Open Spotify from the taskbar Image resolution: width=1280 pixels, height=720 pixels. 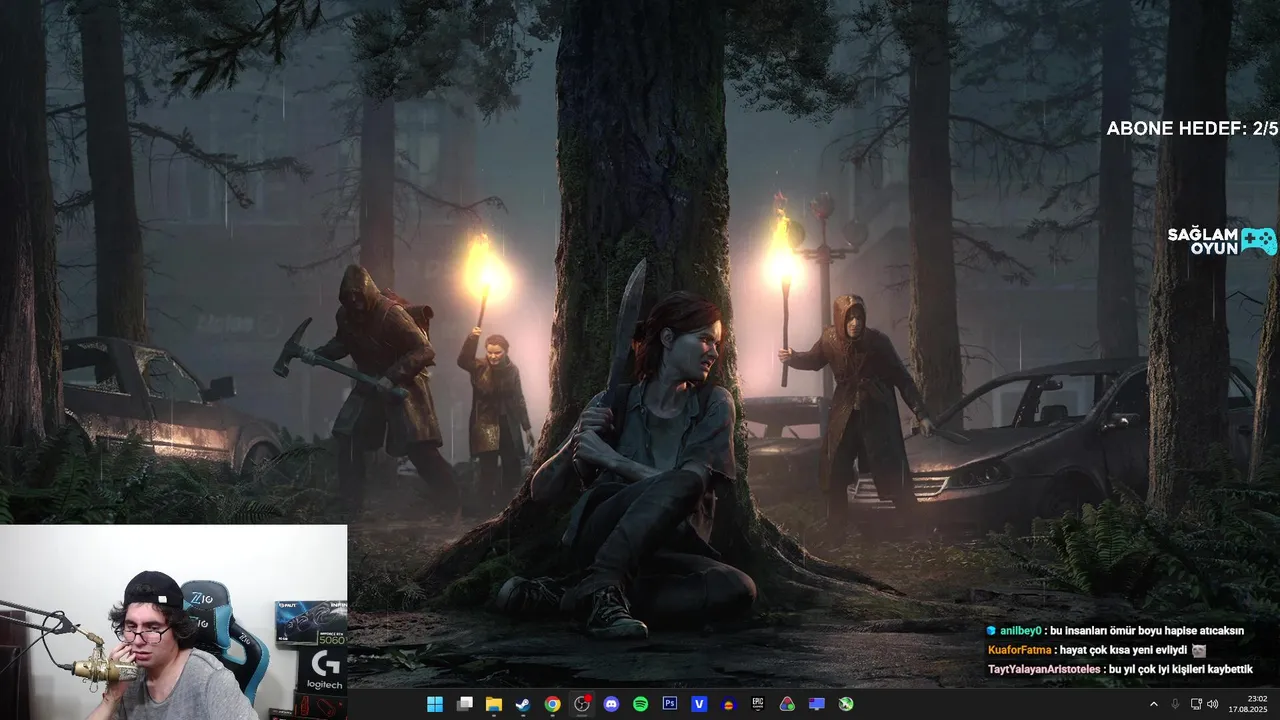coord(640,704)
